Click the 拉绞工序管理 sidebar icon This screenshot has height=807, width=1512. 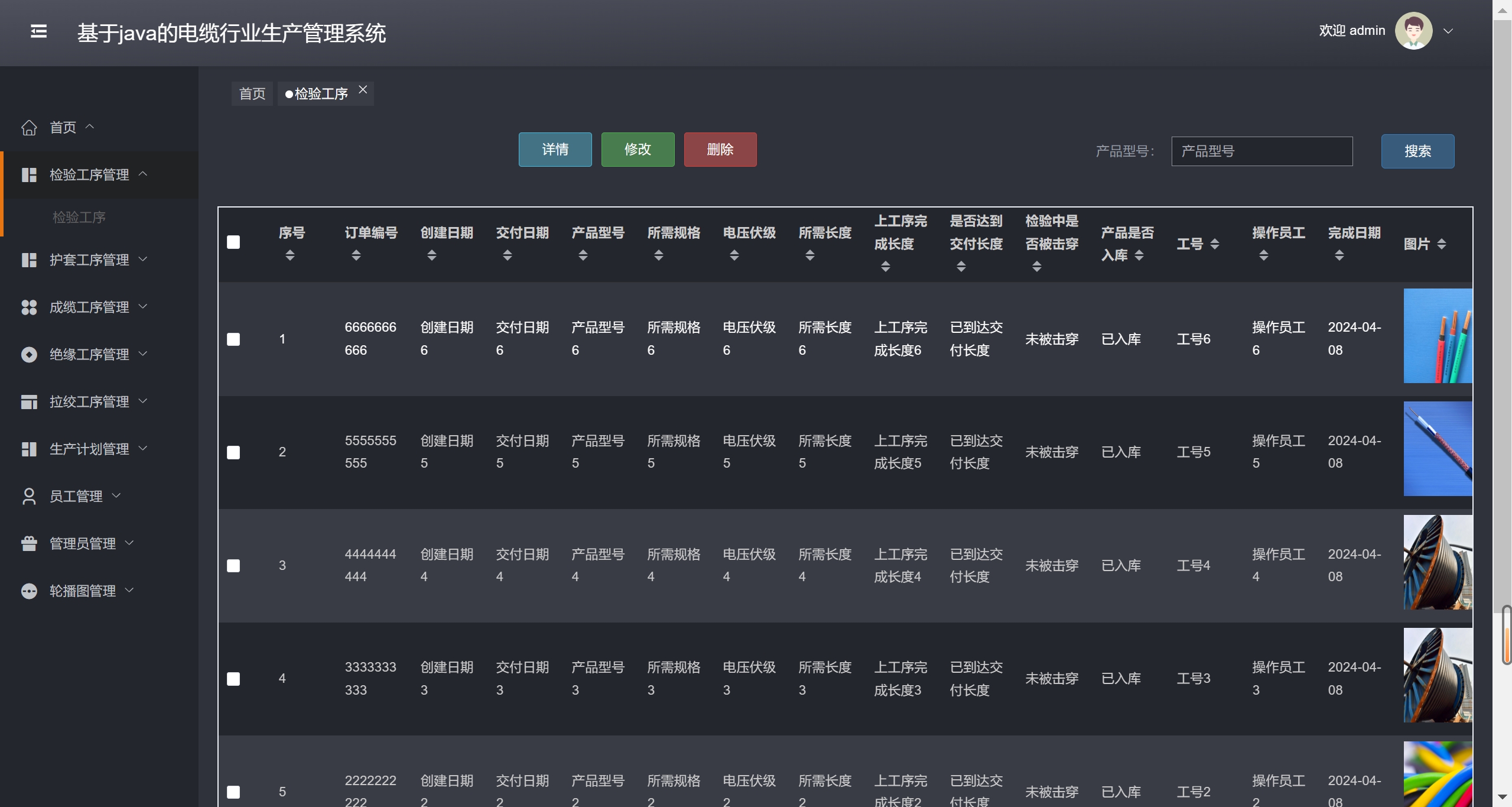point(29,402)
